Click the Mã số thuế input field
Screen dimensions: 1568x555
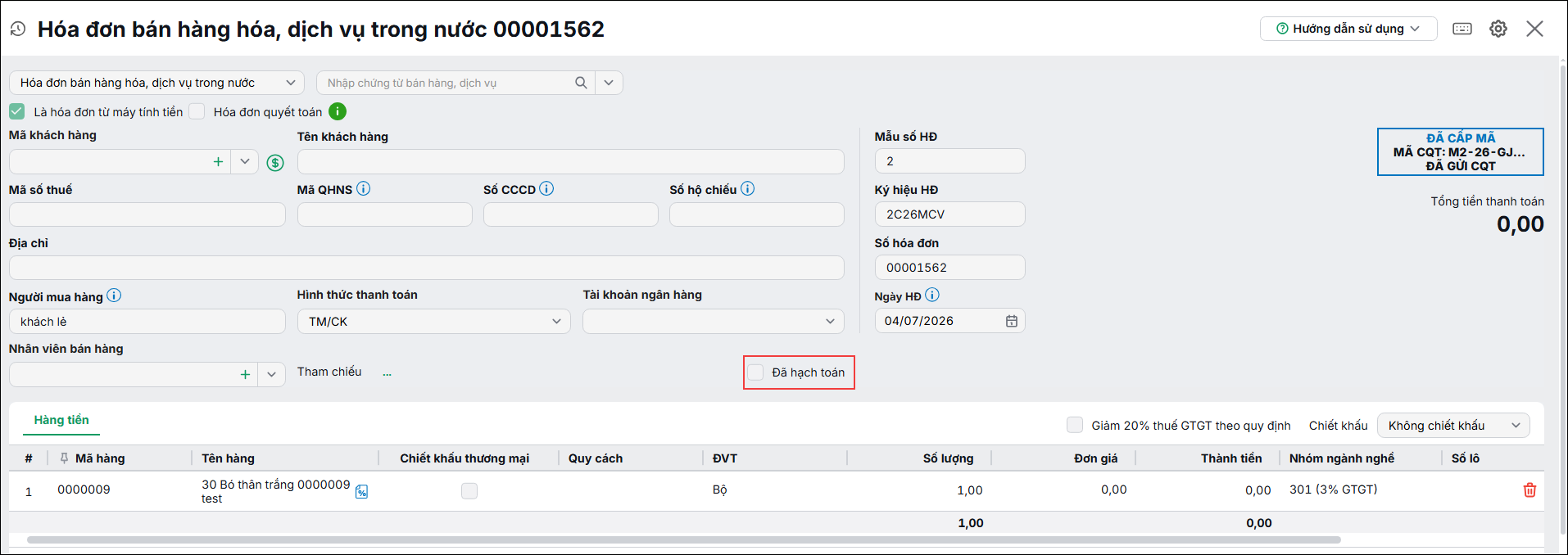[x=147, y=214]
